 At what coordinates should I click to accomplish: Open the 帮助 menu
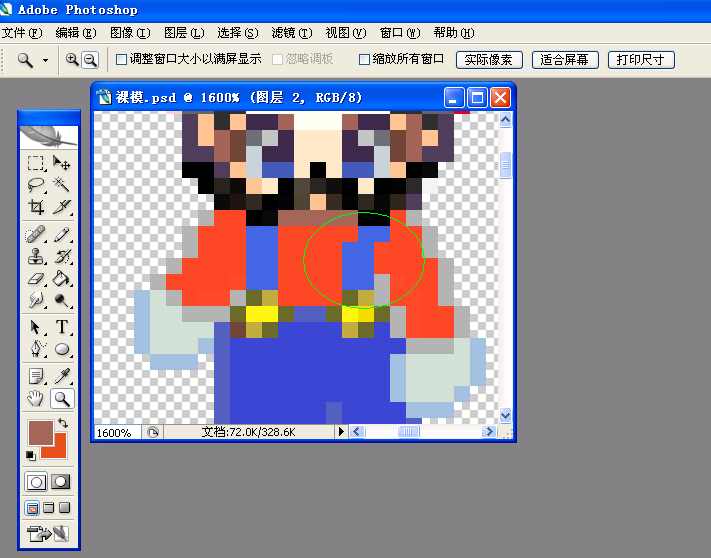click(x=454, y=33)
